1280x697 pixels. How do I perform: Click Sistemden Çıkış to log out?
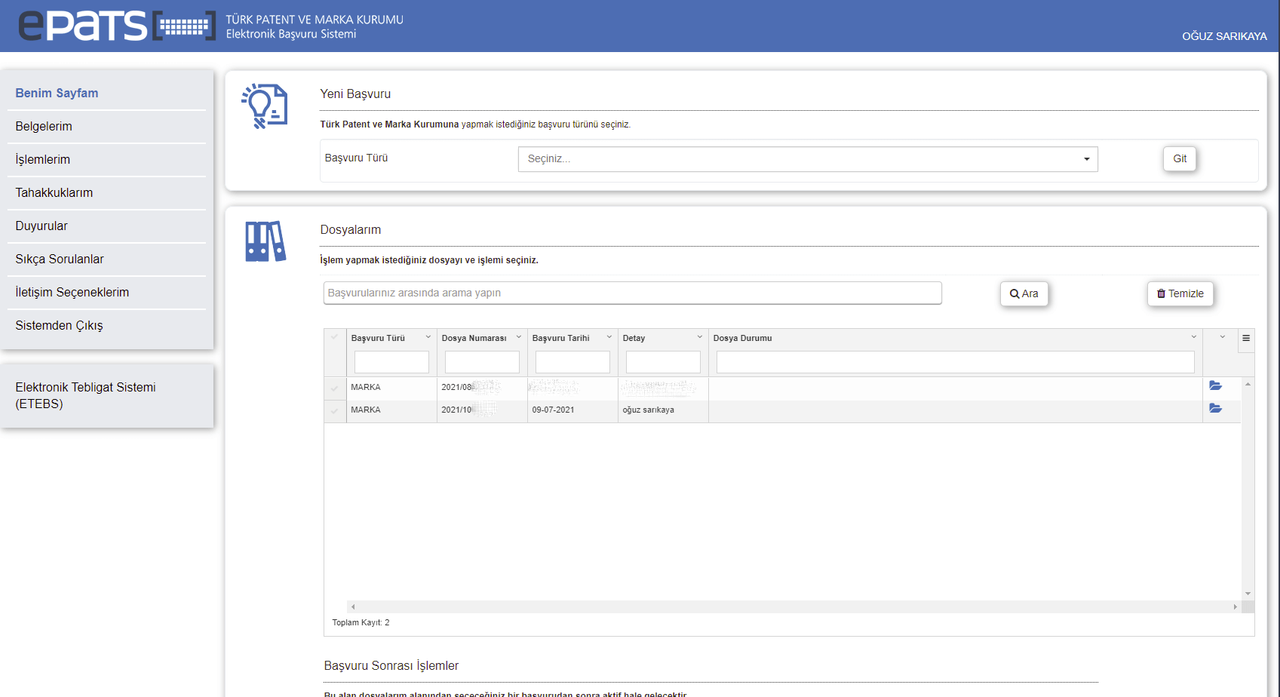(59, 325)
